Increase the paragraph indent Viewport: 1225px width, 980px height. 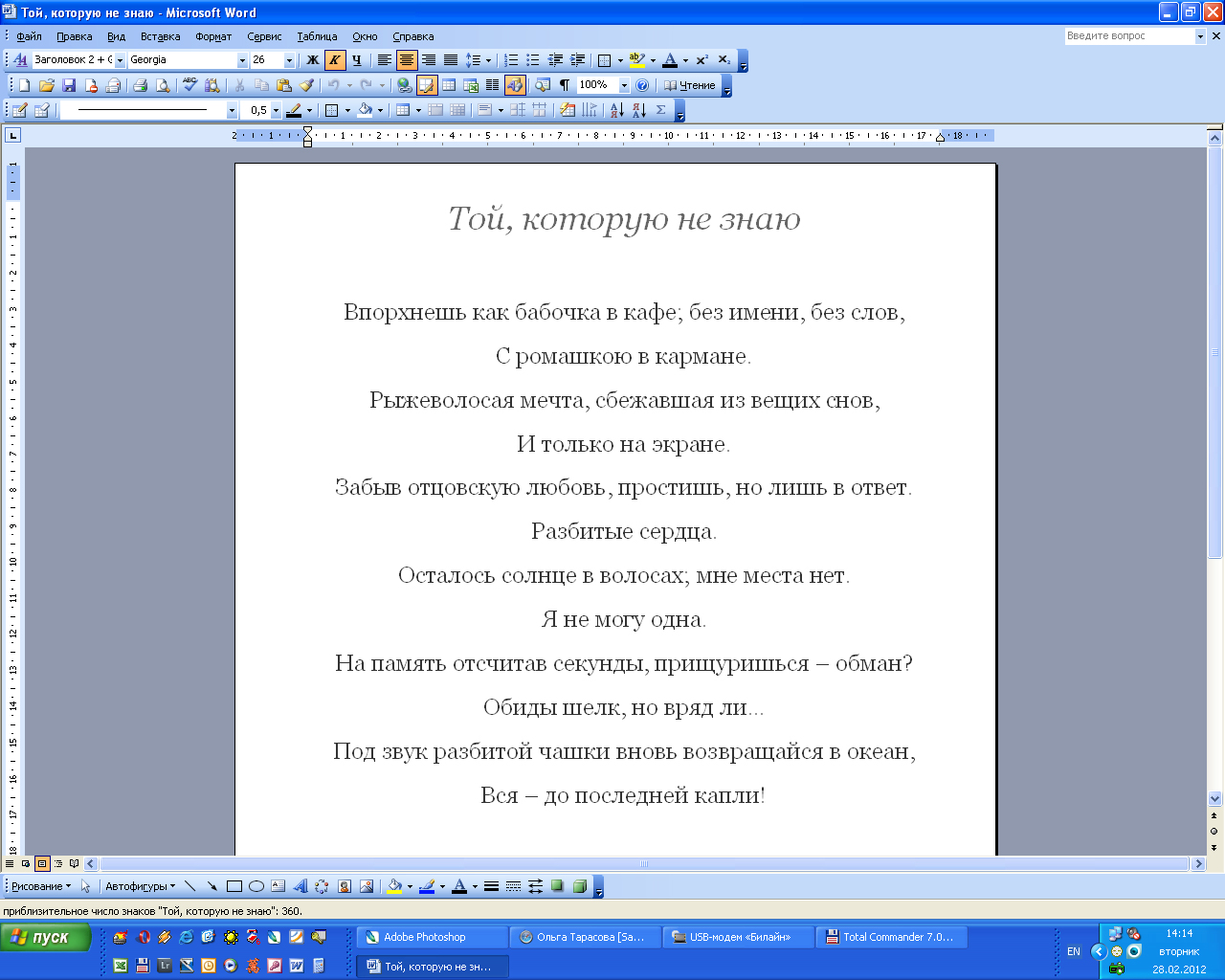coord(577,60)
